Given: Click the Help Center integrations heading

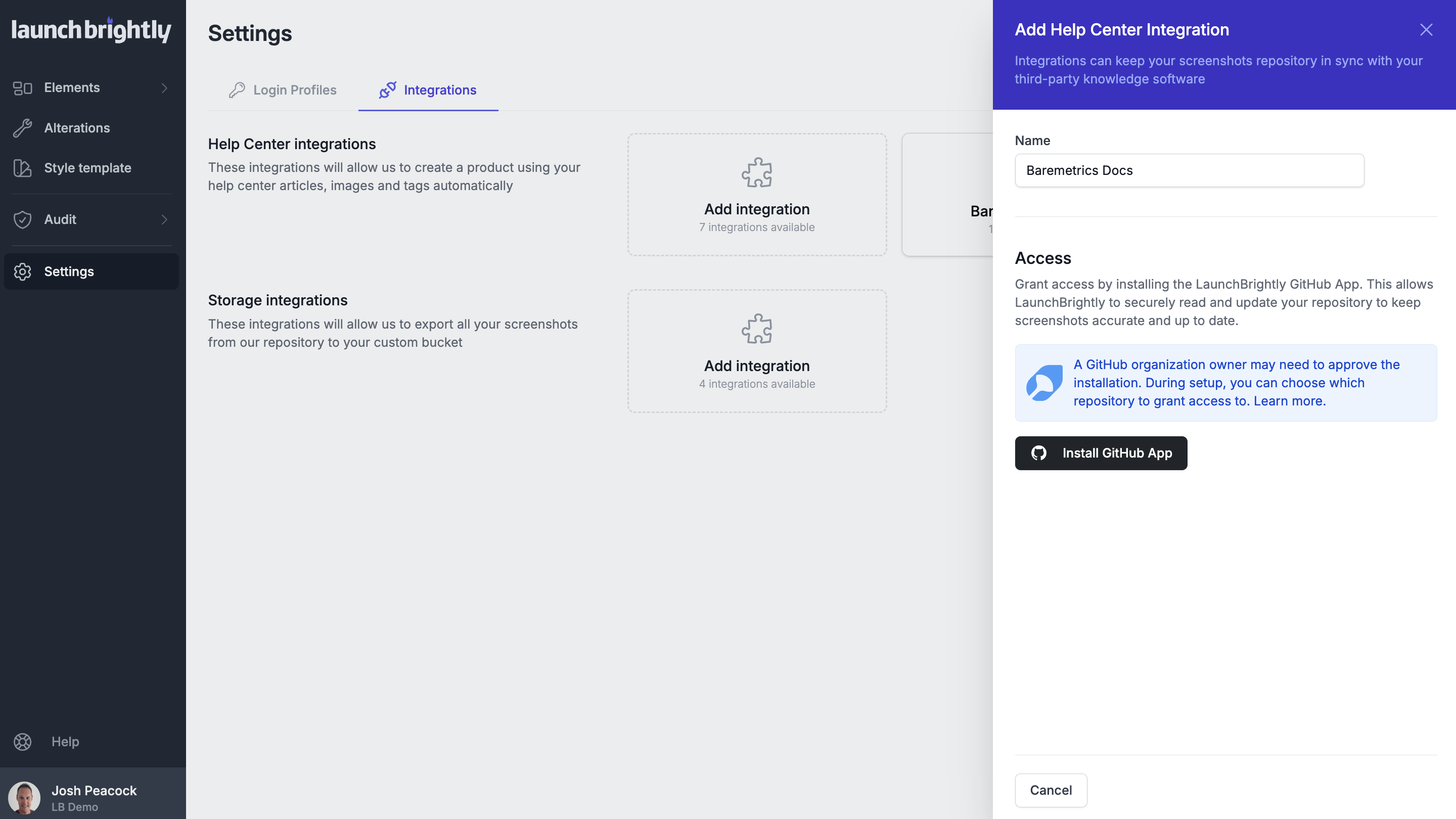Looking at the screenshot, I should [292, 144].
